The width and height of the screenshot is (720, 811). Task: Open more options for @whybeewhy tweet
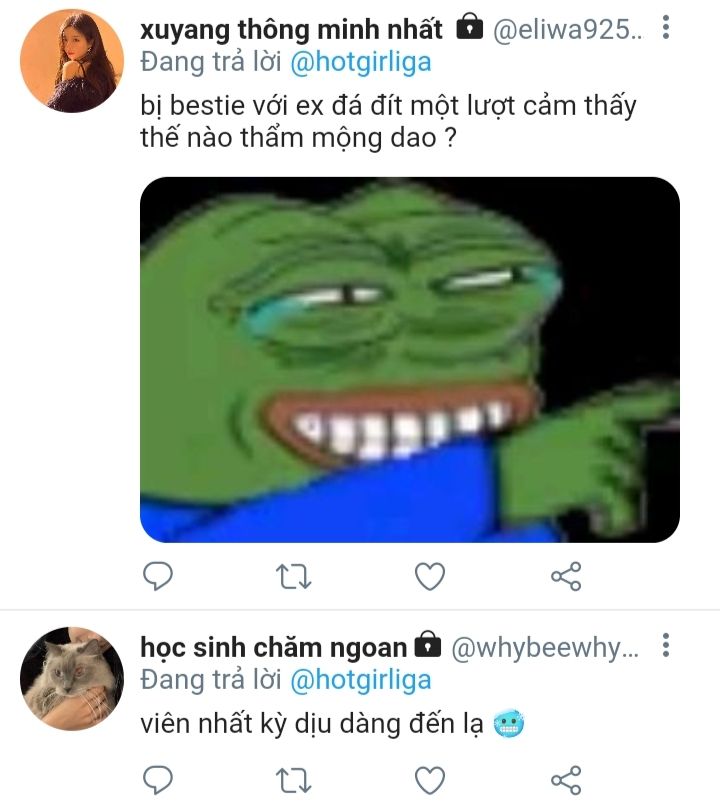pos(666,645)
